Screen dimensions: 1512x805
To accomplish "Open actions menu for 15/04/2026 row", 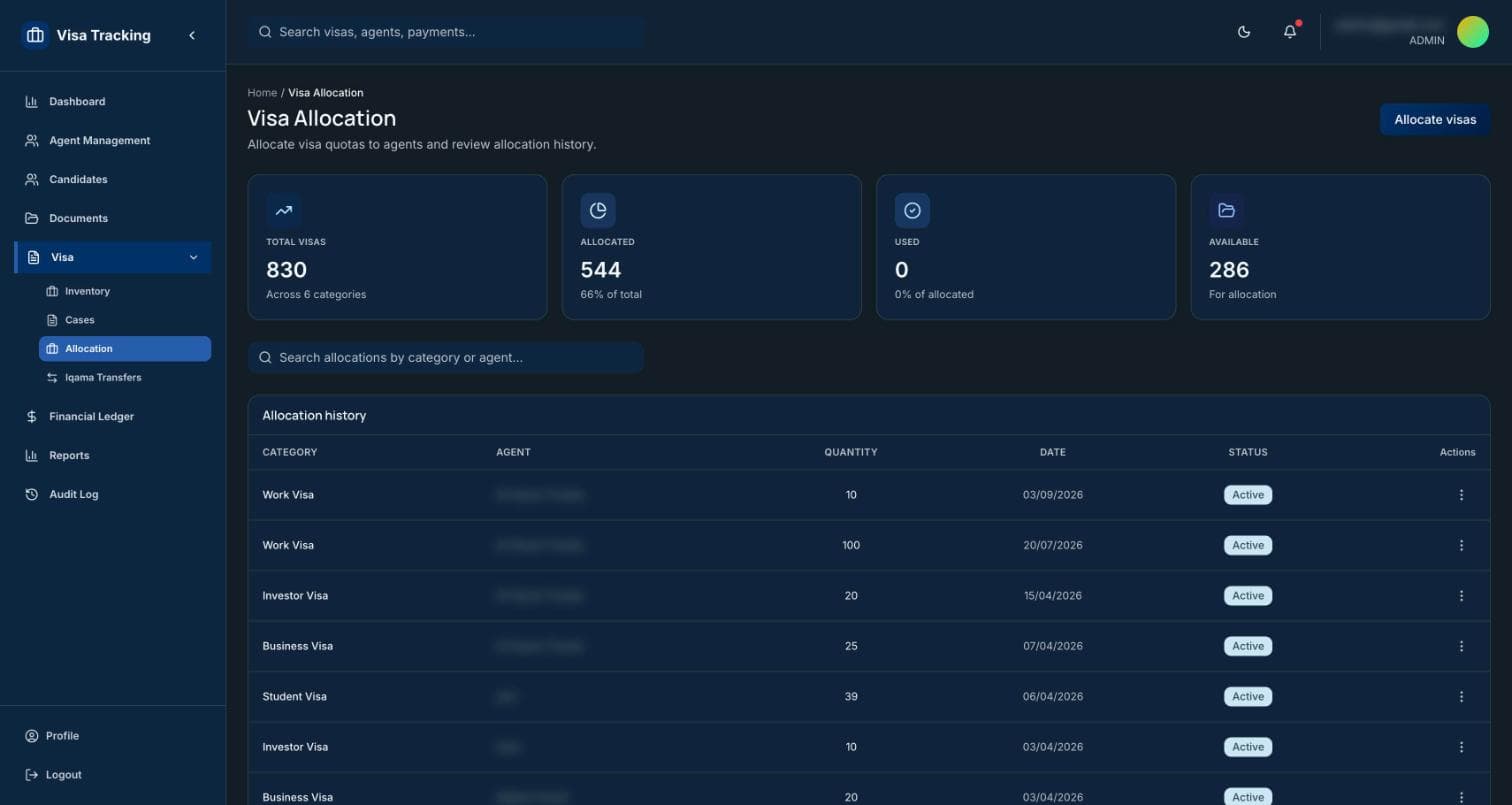I will (1461, 596).
